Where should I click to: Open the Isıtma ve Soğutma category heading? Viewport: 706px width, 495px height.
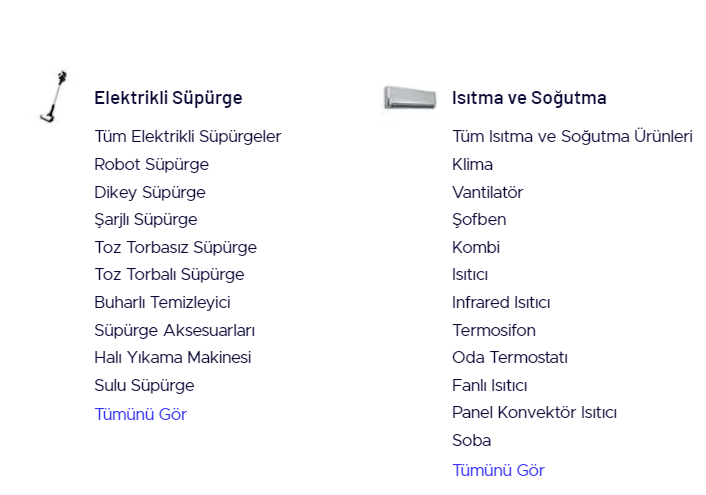(x=529, y=98)
